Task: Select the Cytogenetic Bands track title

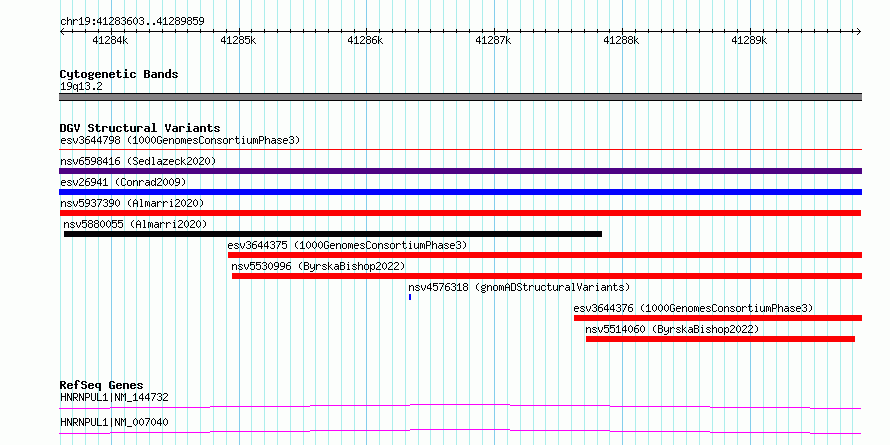Action: click(119, 74)
